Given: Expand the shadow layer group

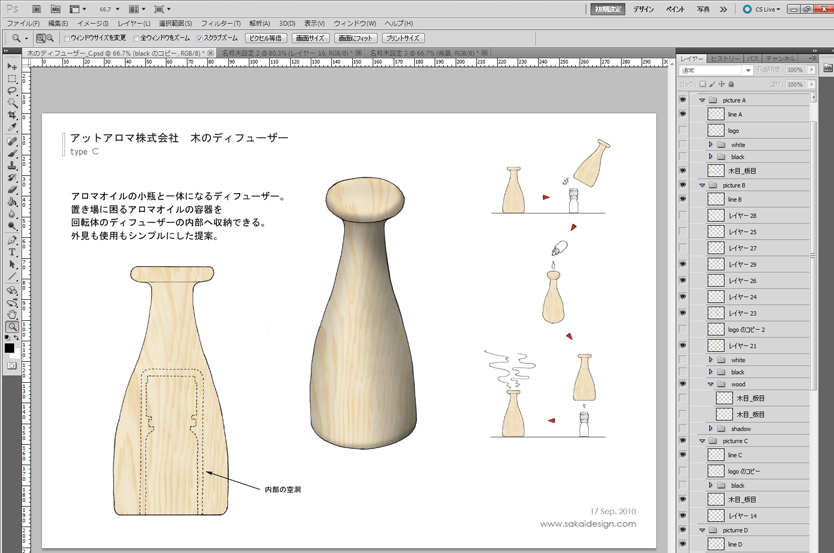Looking at the screenshot, I should 710,428.
